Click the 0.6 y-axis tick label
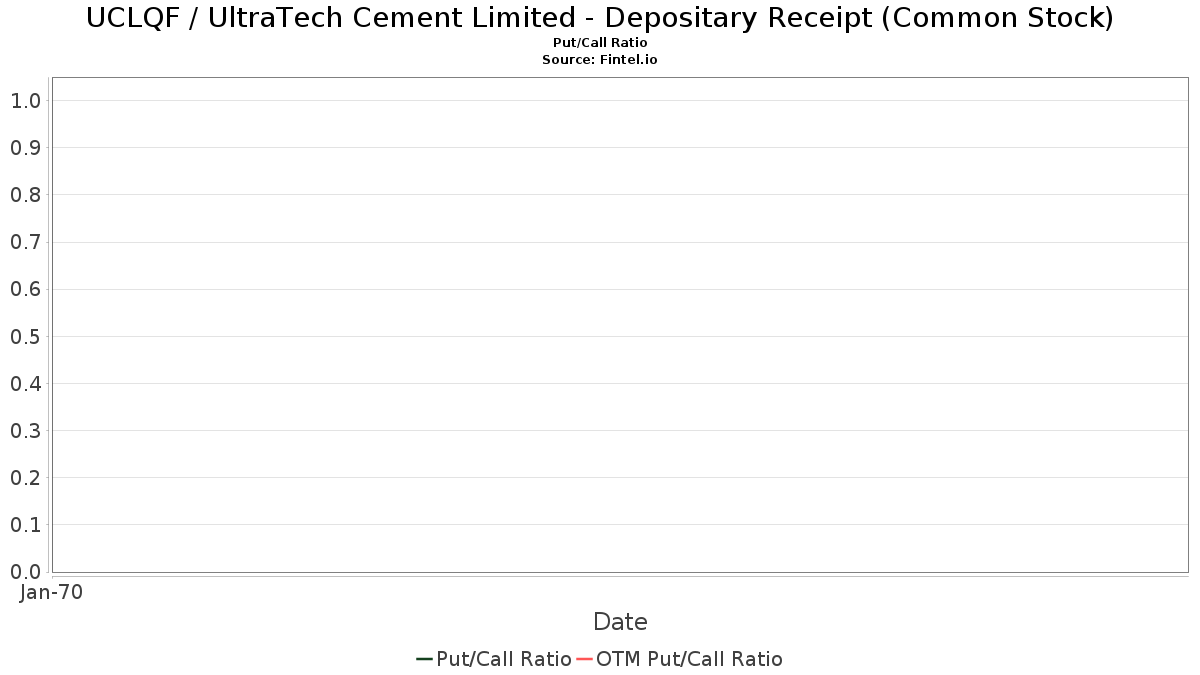 click(x=25, y=289)
